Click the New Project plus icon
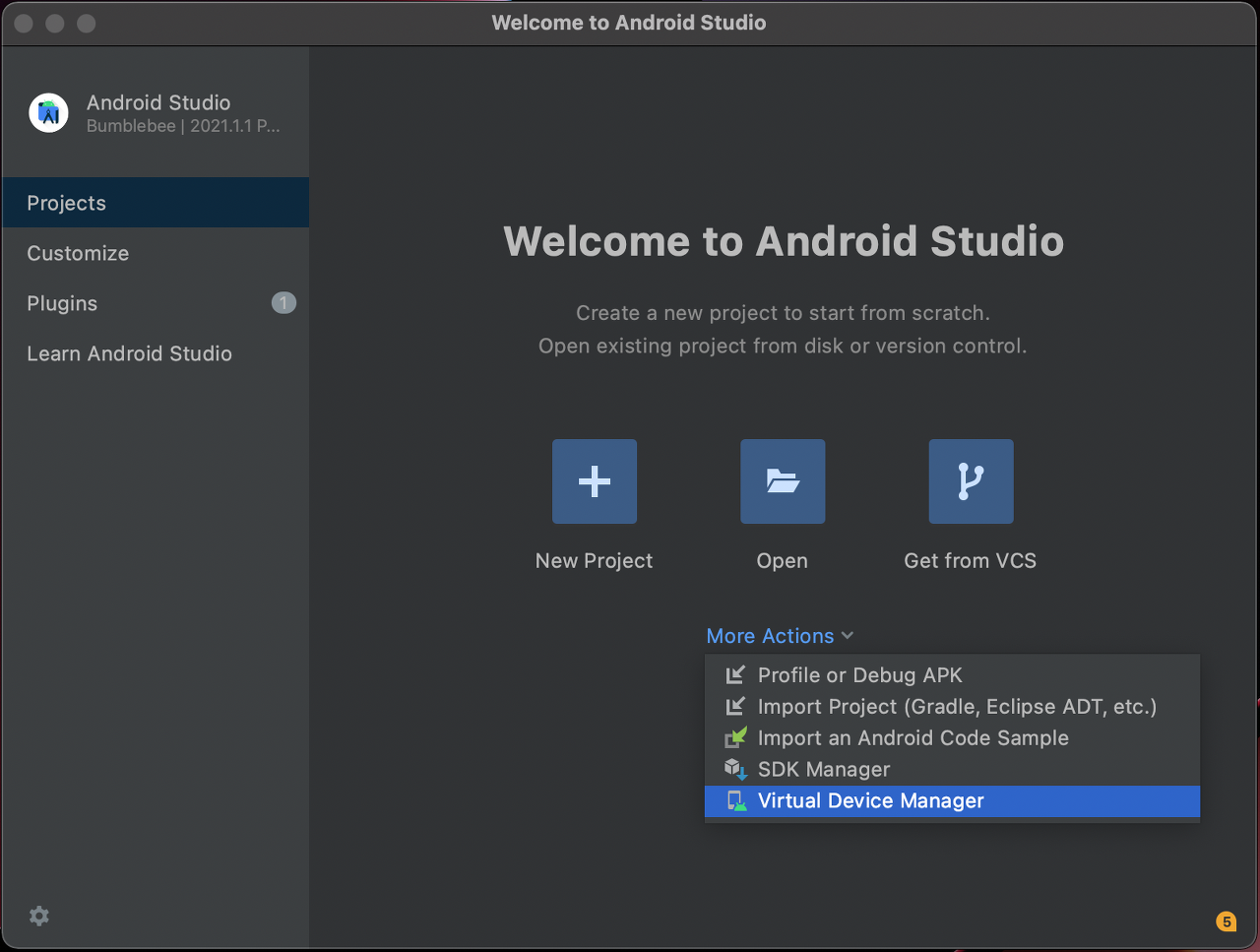The height and width of the screenshot is (952, 1260). (x=594, y=481)
